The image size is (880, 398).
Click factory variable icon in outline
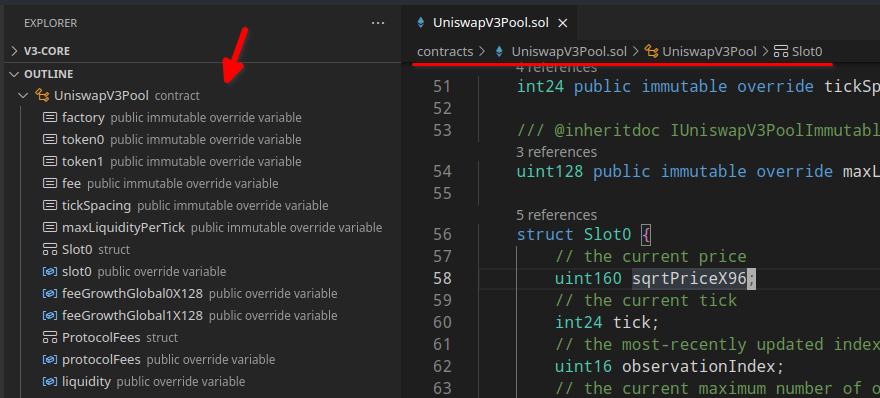click(x=50, y=117)
